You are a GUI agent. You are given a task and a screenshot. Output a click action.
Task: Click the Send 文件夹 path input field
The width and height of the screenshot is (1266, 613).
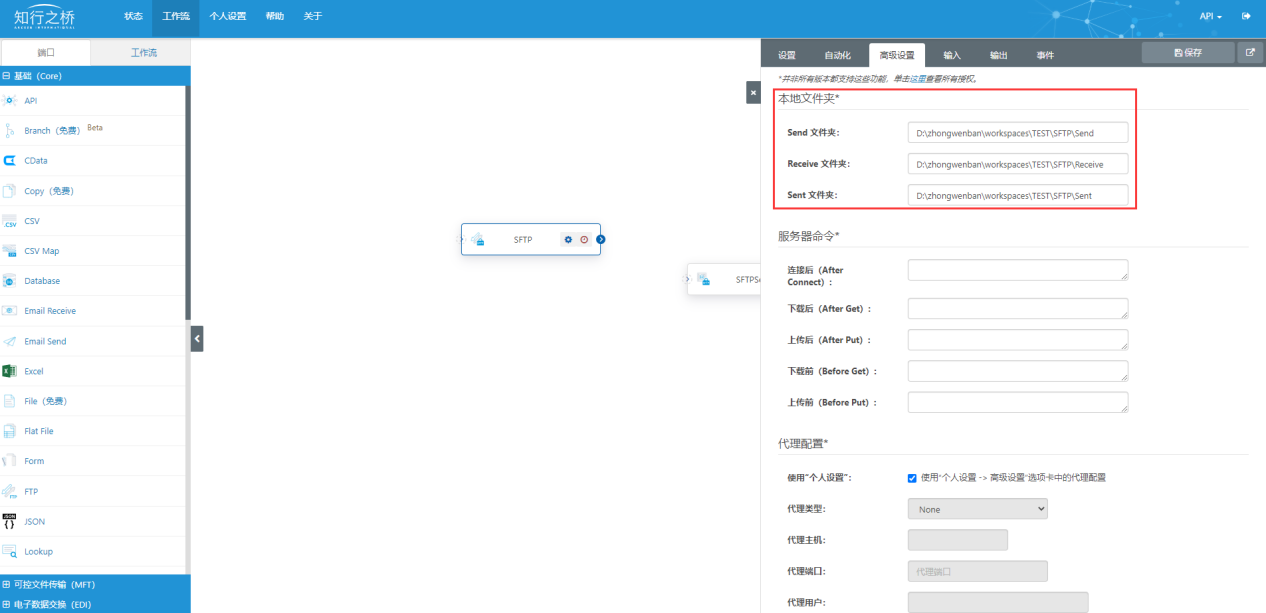(1017, 133)
